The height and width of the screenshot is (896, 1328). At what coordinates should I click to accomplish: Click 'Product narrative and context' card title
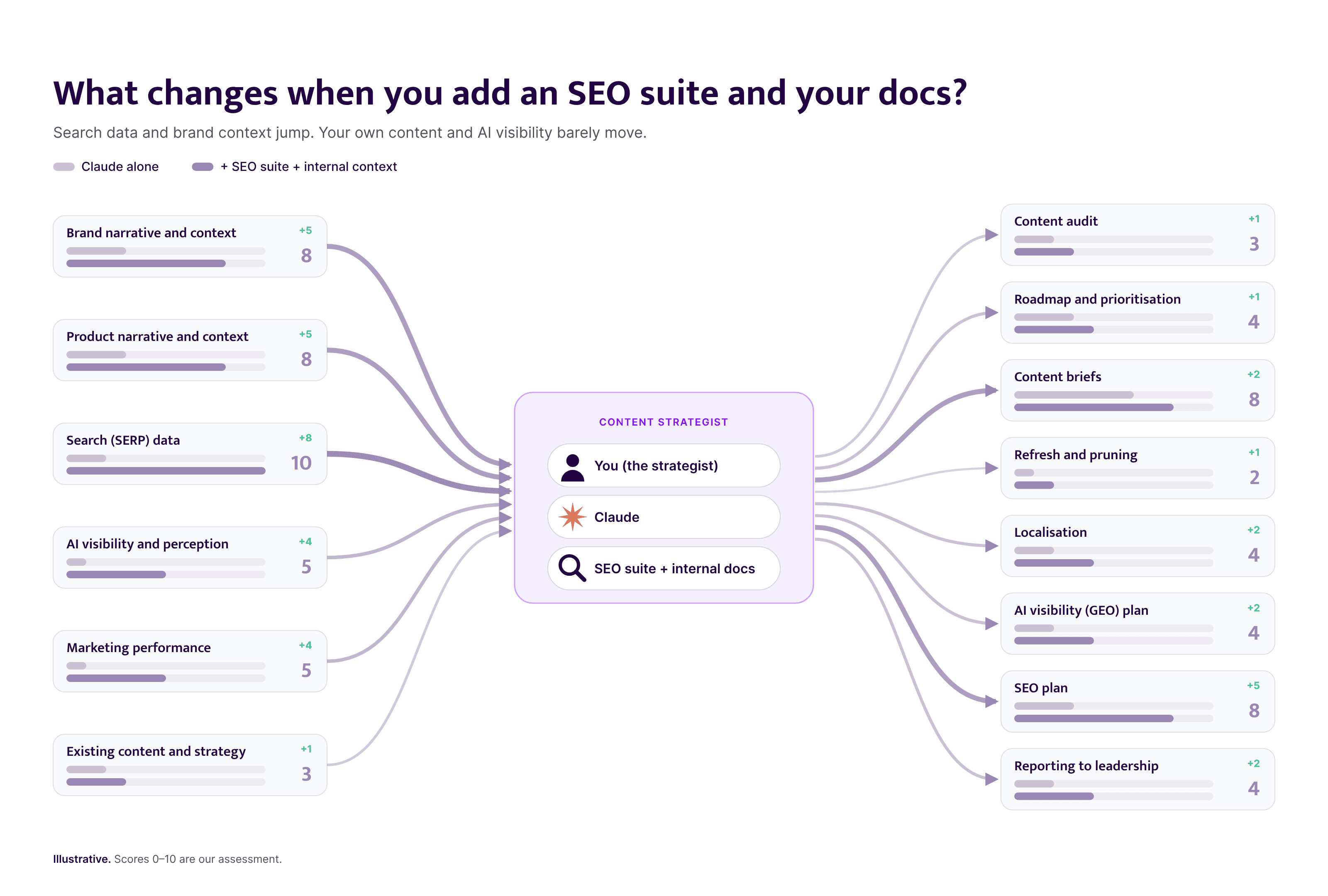point(157,336)
